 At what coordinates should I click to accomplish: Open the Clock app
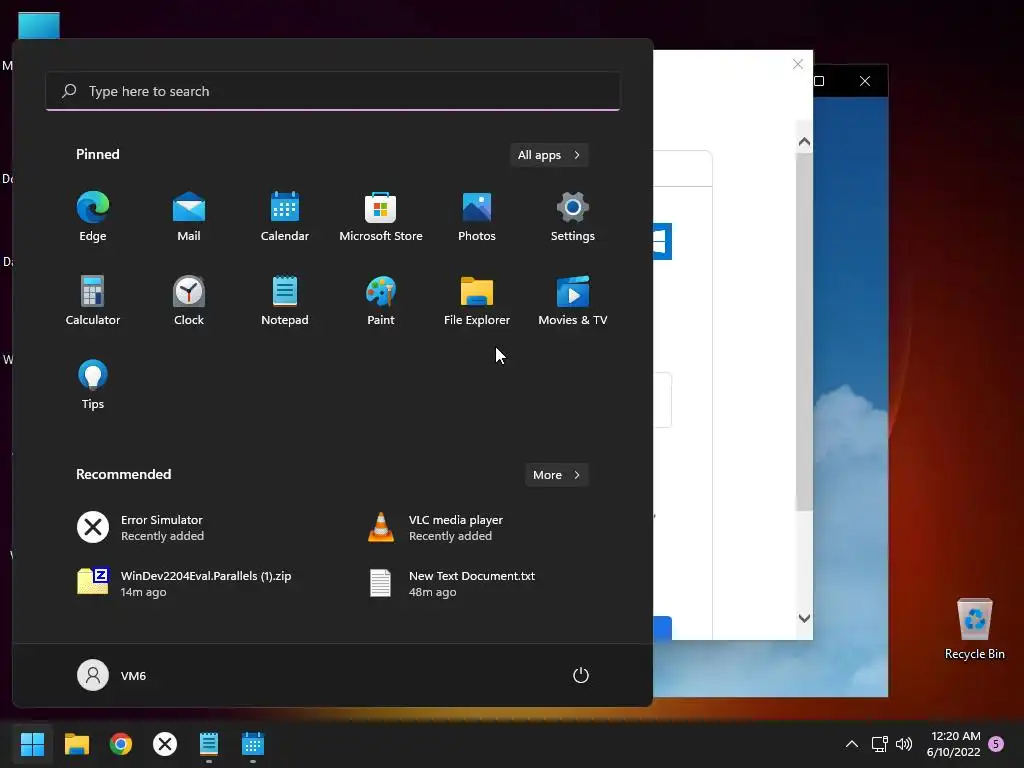189,300
